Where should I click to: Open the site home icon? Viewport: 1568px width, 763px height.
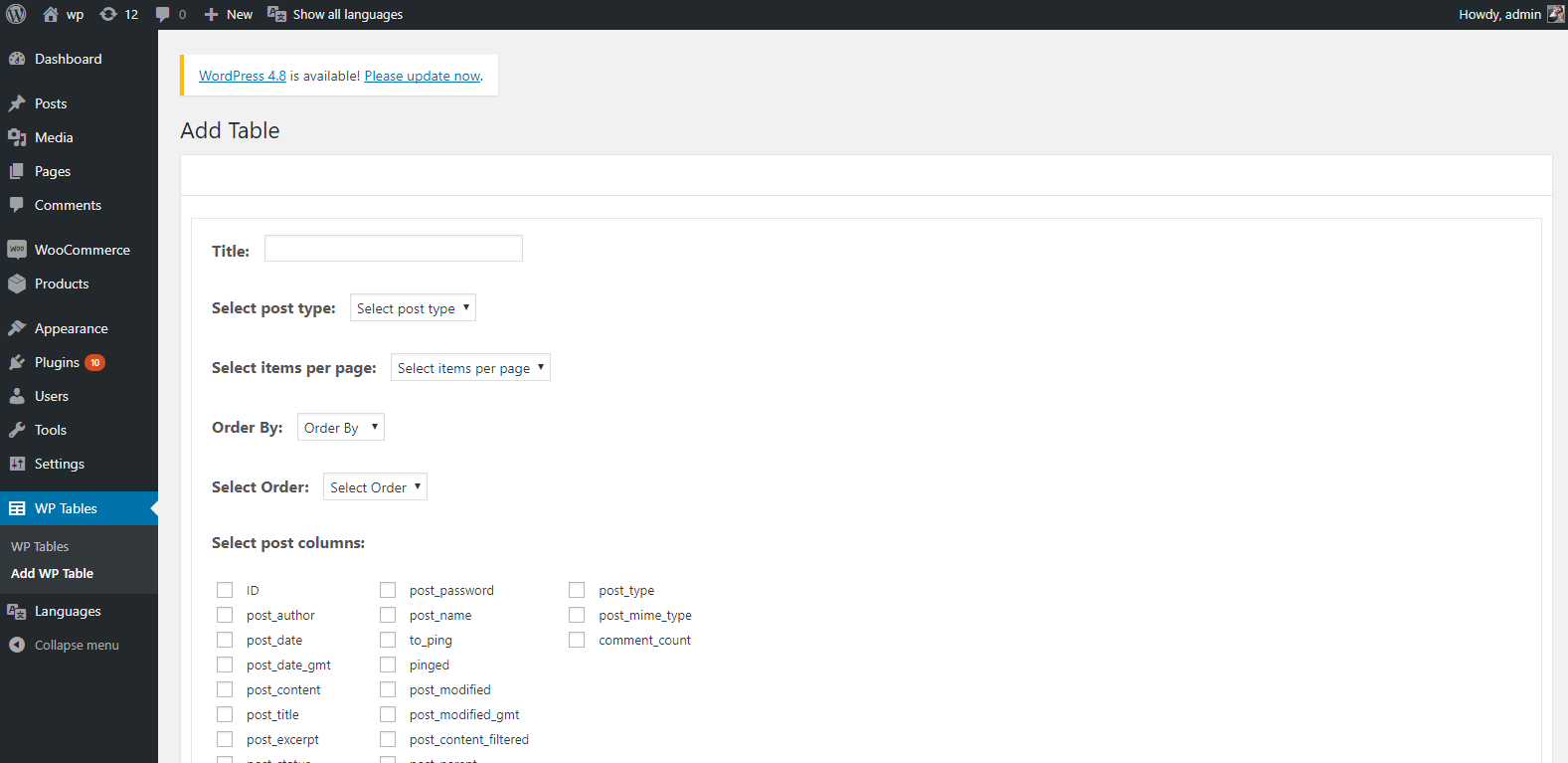pos(51,14)
